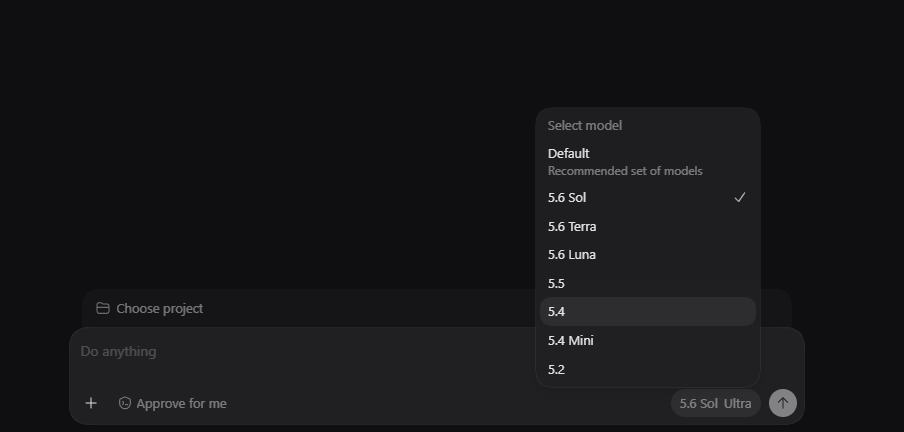Open the Choose project picker

(149, 309)
